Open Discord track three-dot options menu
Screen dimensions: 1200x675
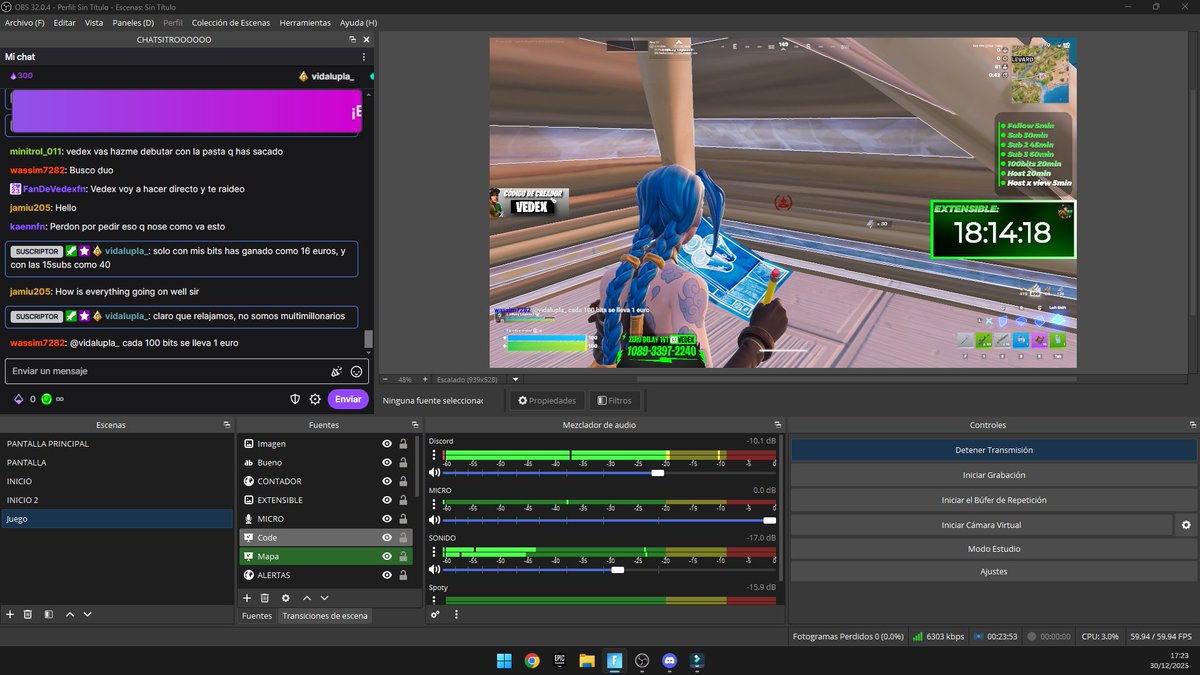[433, 455]
